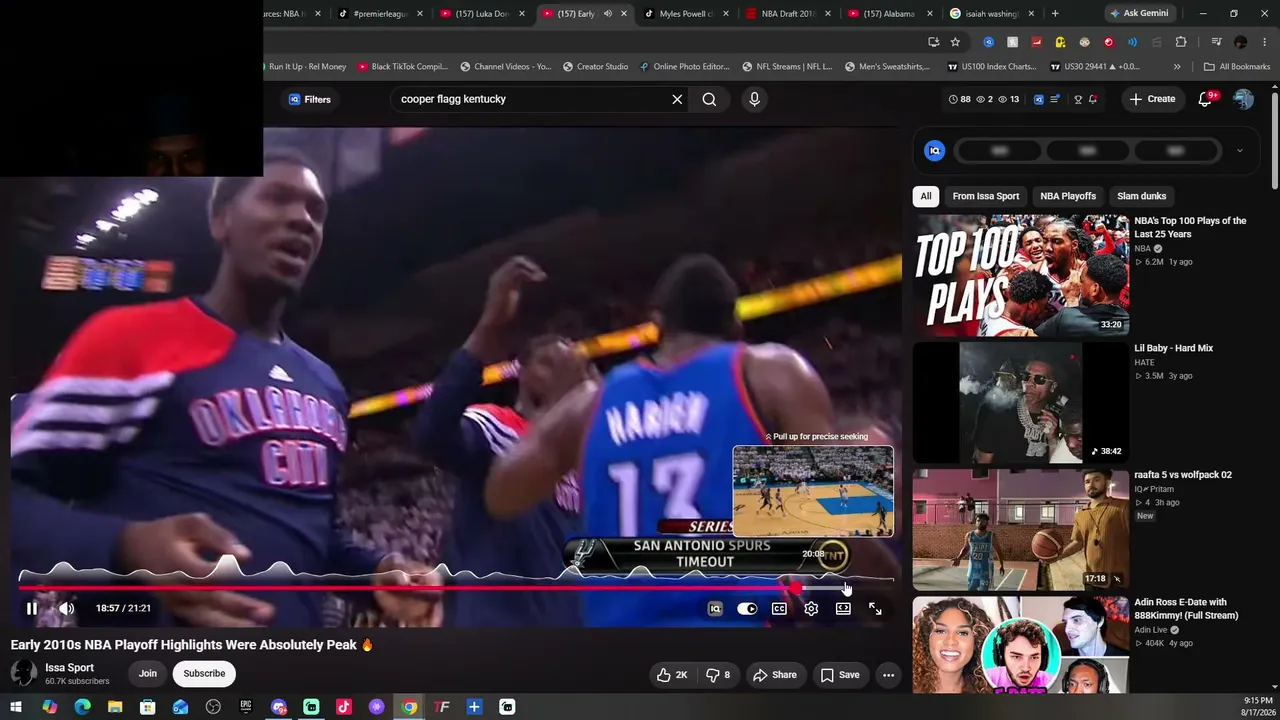Select the All filter chip
The width and height of the screenshot is (1280, 720).
926,196
